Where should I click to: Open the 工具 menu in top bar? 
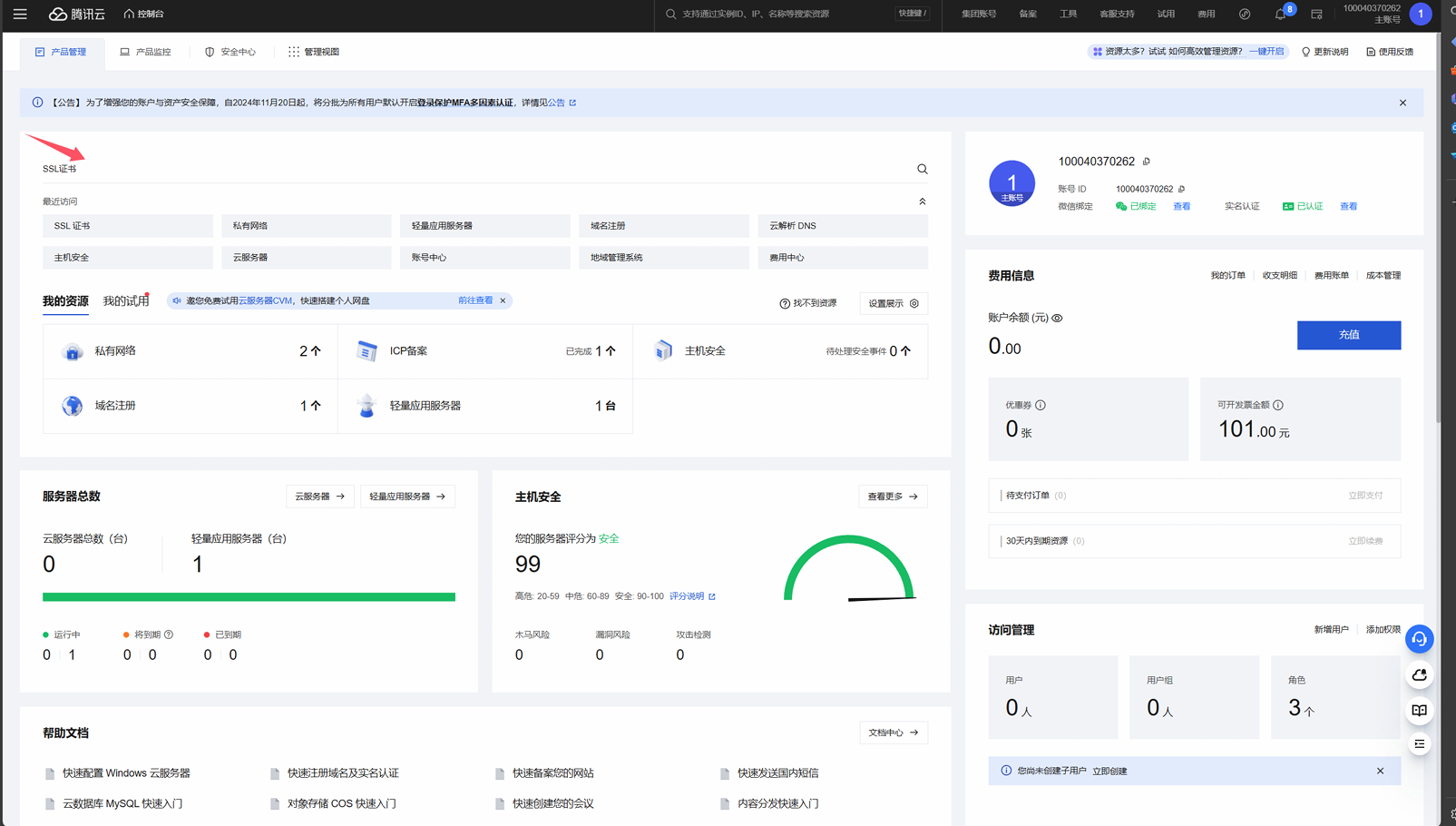(x=1068, y=15)
